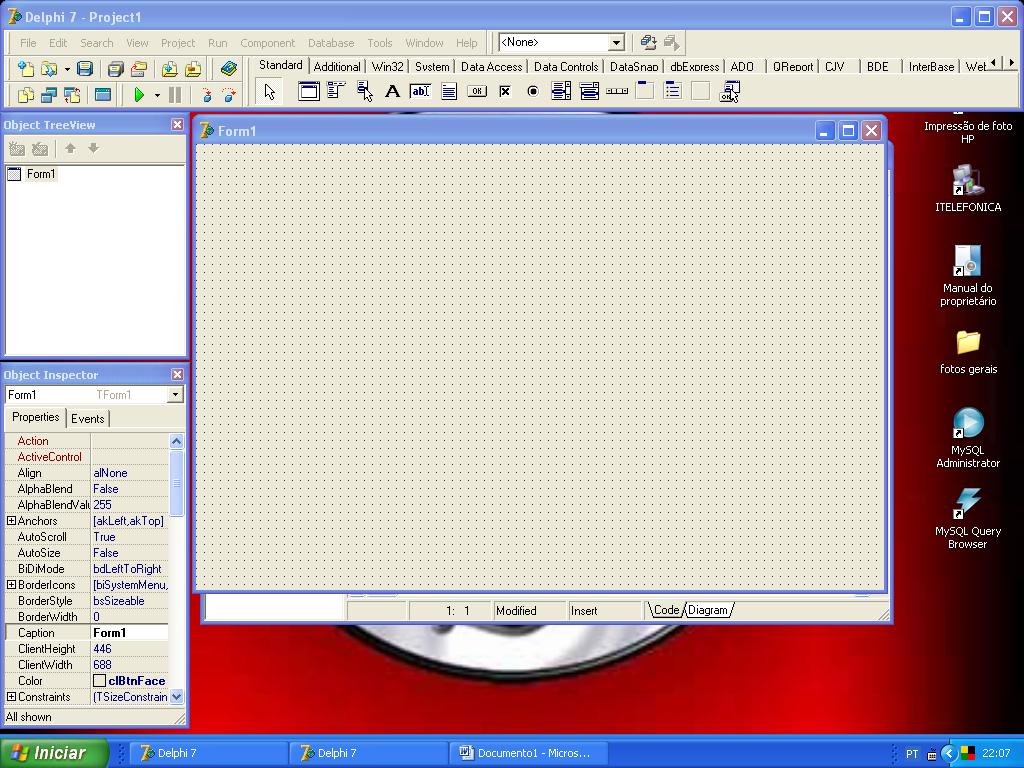Select the Button (OK) component
The width and height of the screenshot is (1024, 768).
click(477, 92)
